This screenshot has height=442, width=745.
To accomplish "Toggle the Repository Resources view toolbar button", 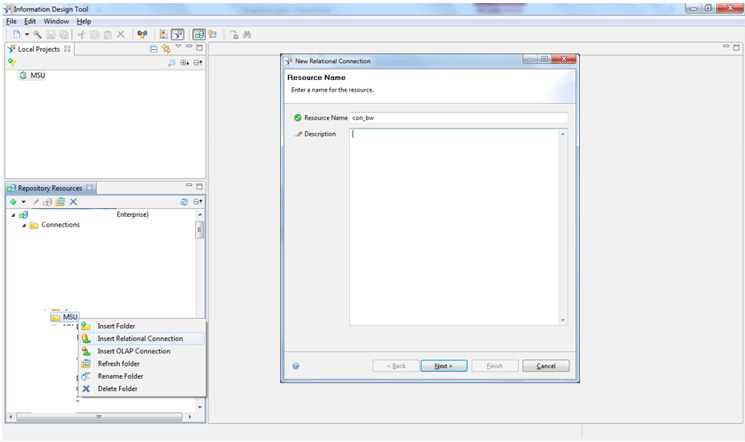I will click(199, 34).
